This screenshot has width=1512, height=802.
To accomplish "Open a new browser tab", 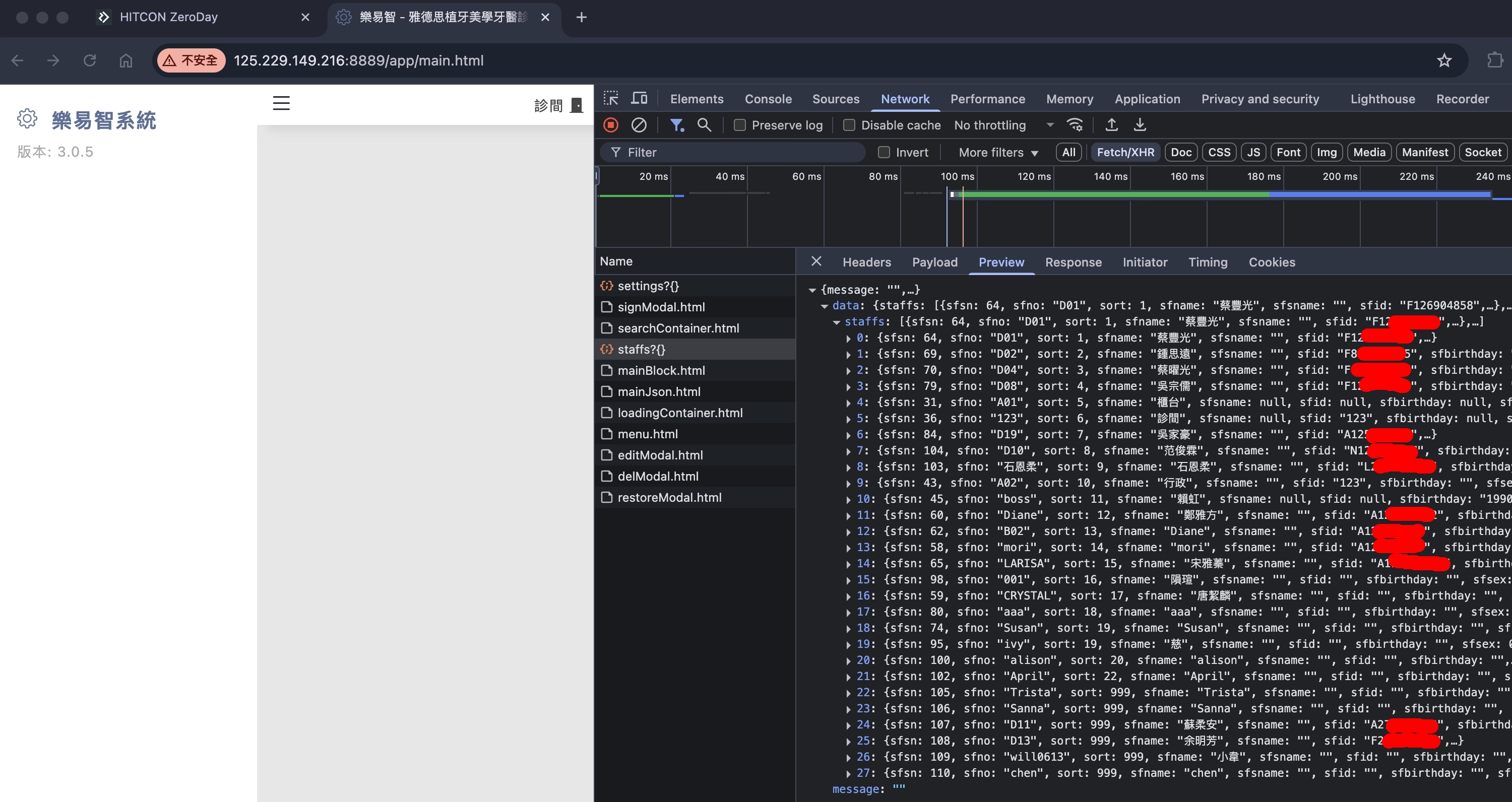I will click(581, 18).
